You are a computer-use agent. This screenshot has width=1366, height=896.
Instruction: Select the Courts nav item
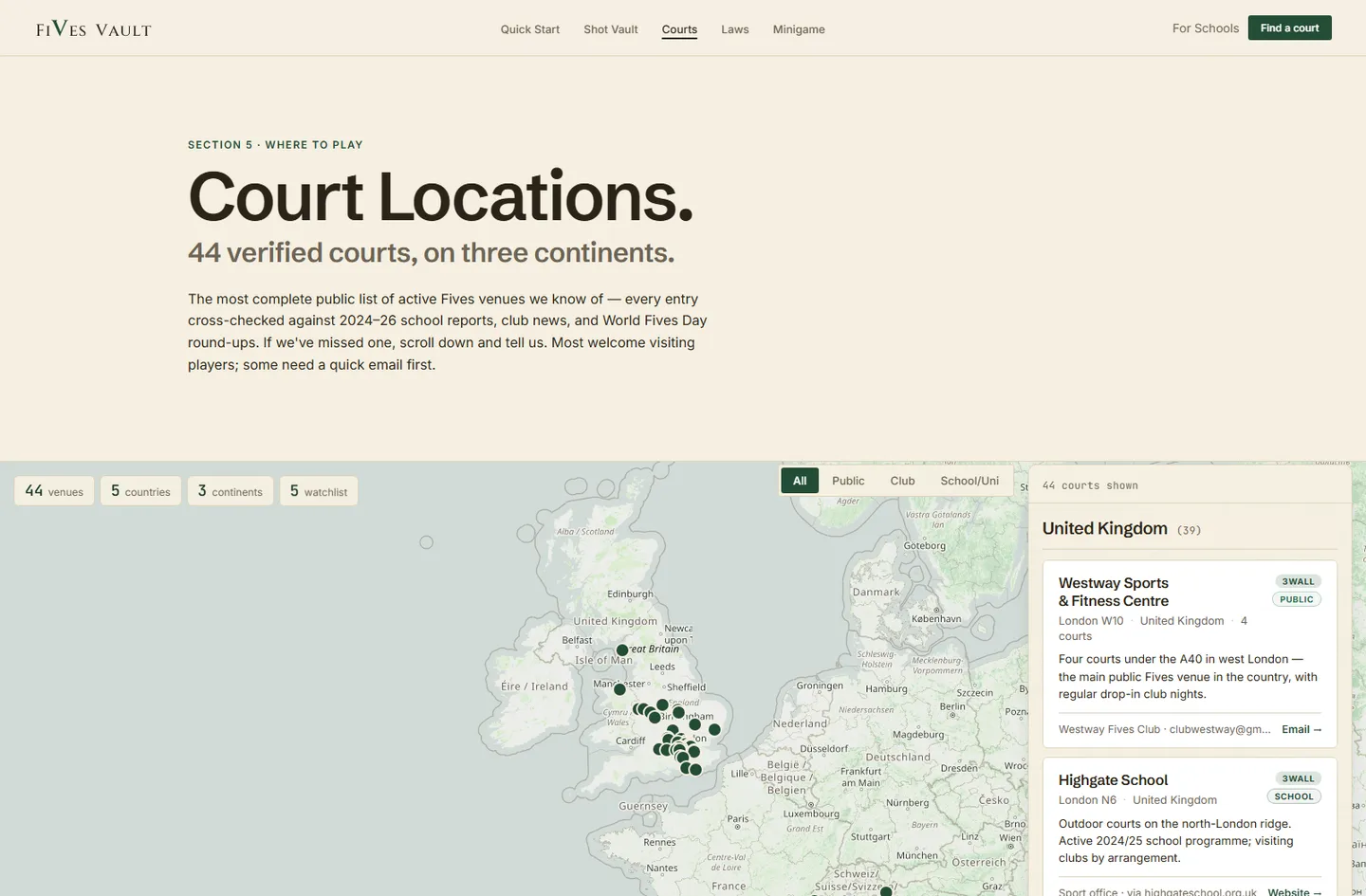click(x=679, y=29)
